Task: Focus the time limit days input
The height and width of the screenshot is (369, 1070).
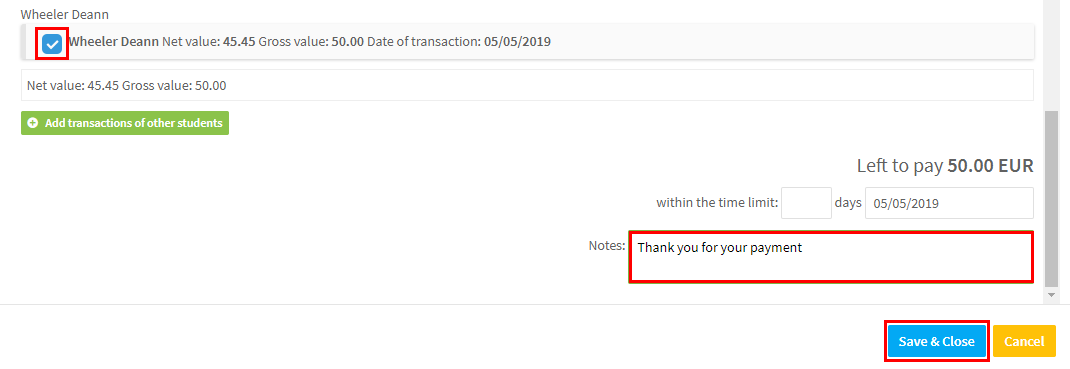Action: pos(806,203)
